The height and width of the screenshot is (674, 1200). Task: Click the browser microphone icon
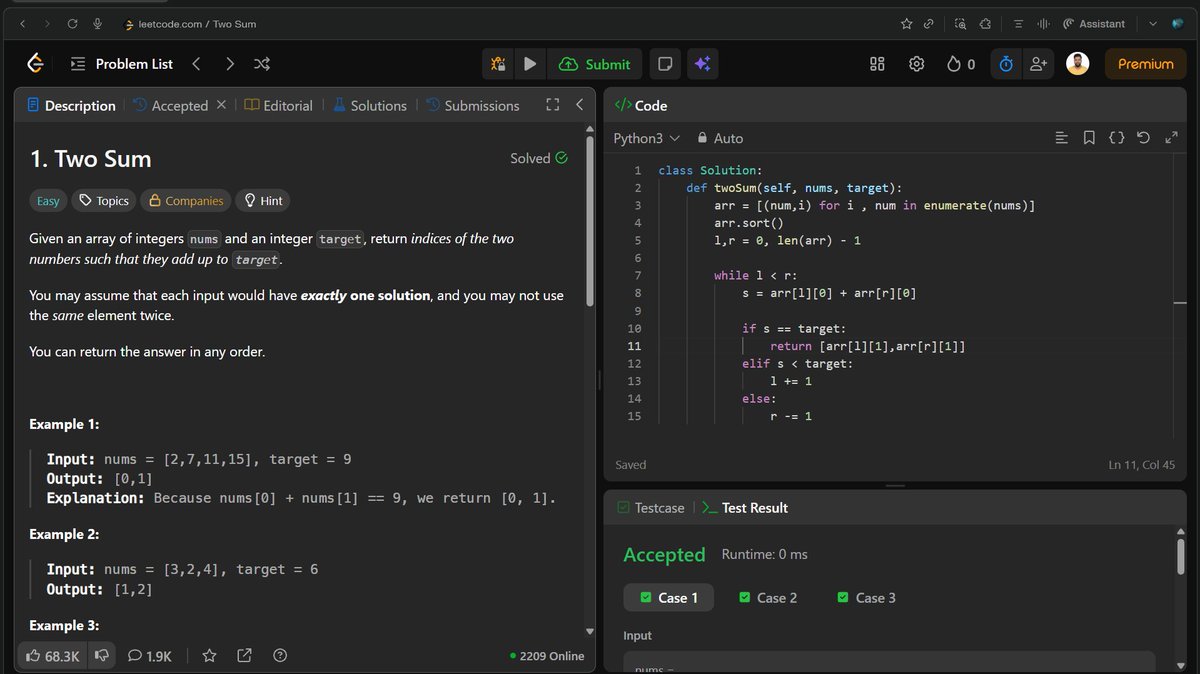pyautogui.click(x=97, y=24)
